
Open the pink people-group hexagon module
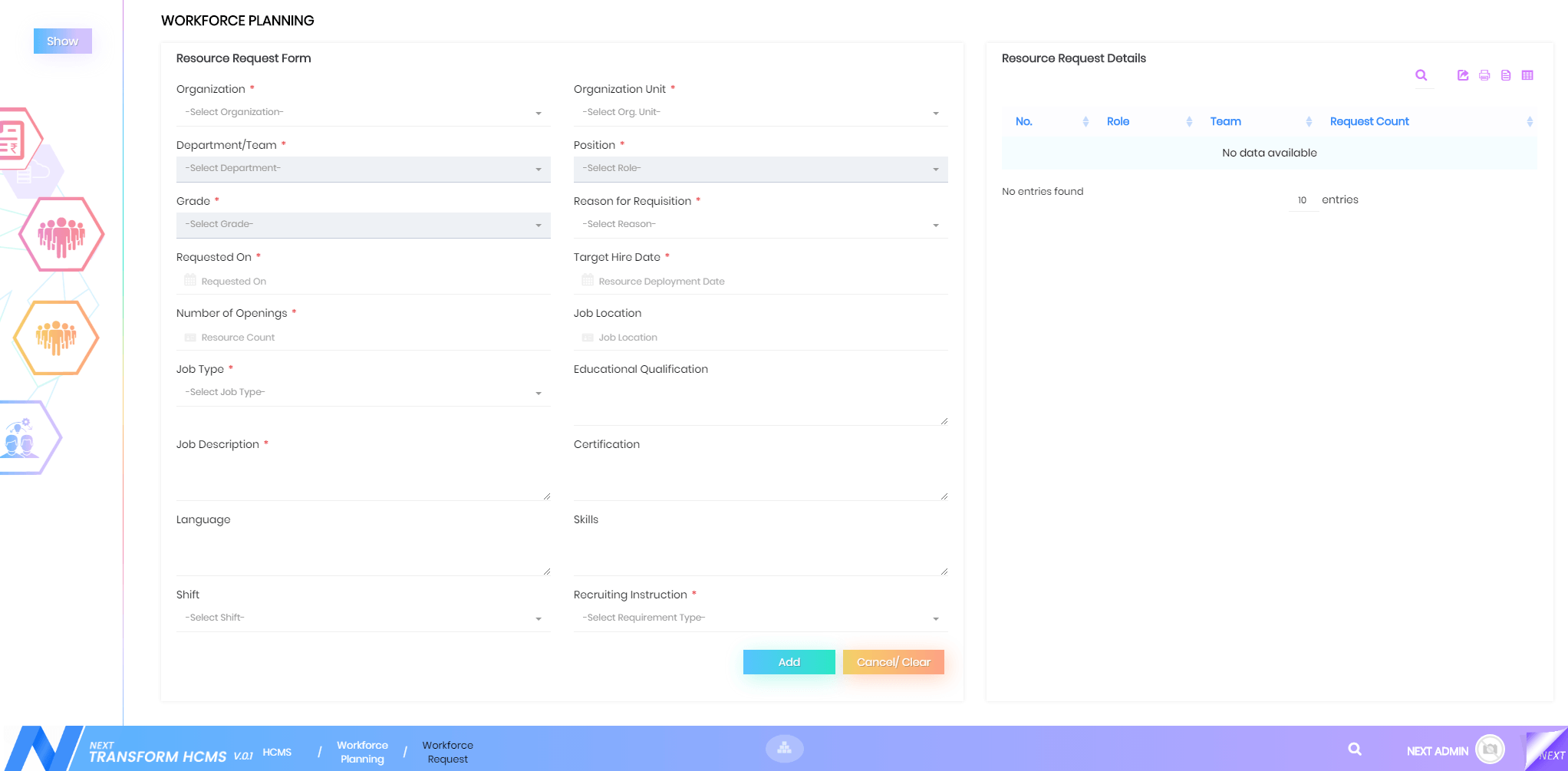click(x=61, y=234)
